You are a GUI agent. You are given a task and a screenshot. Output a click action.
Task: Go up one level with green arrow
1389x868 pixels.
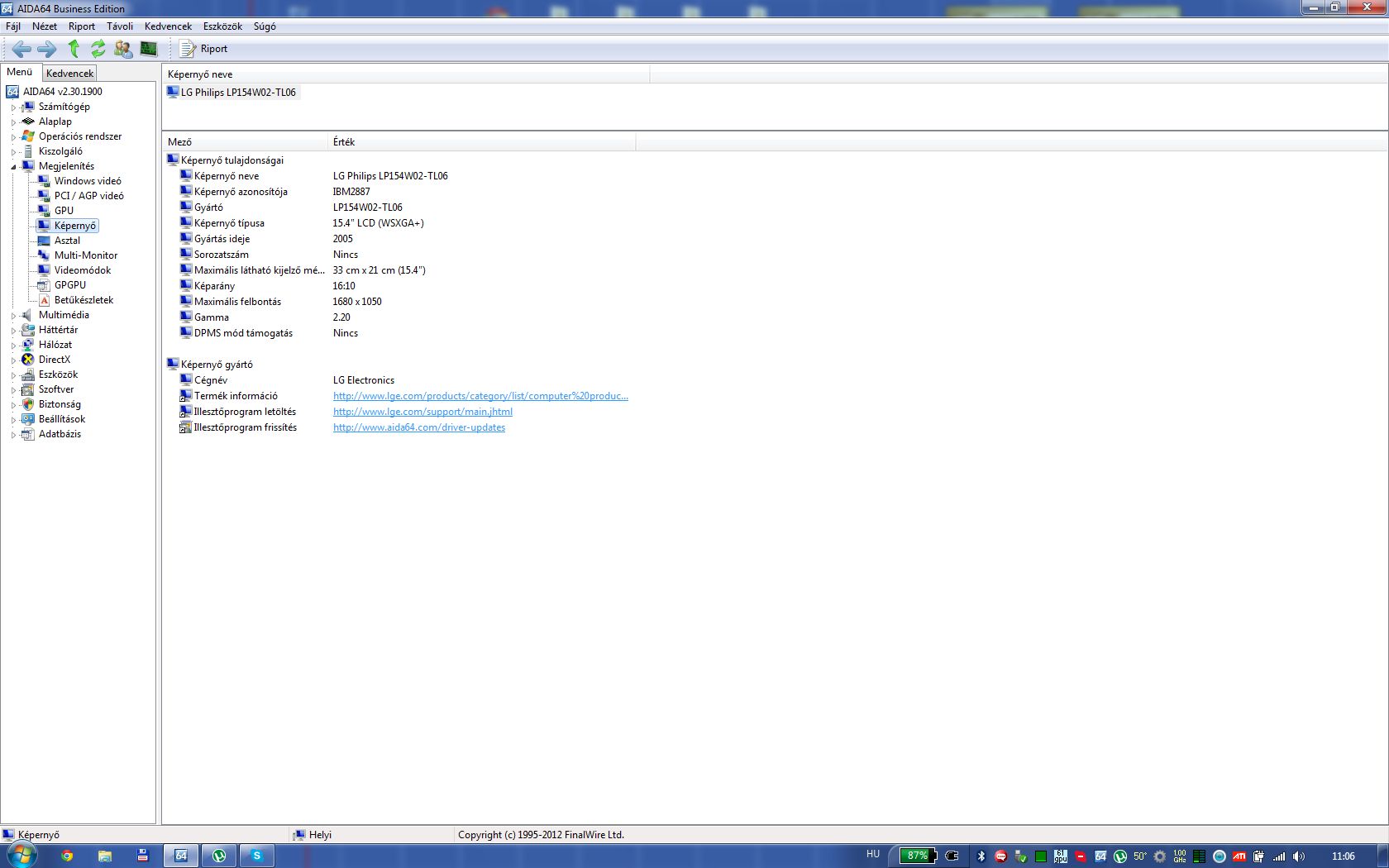(x=74, y=49)
